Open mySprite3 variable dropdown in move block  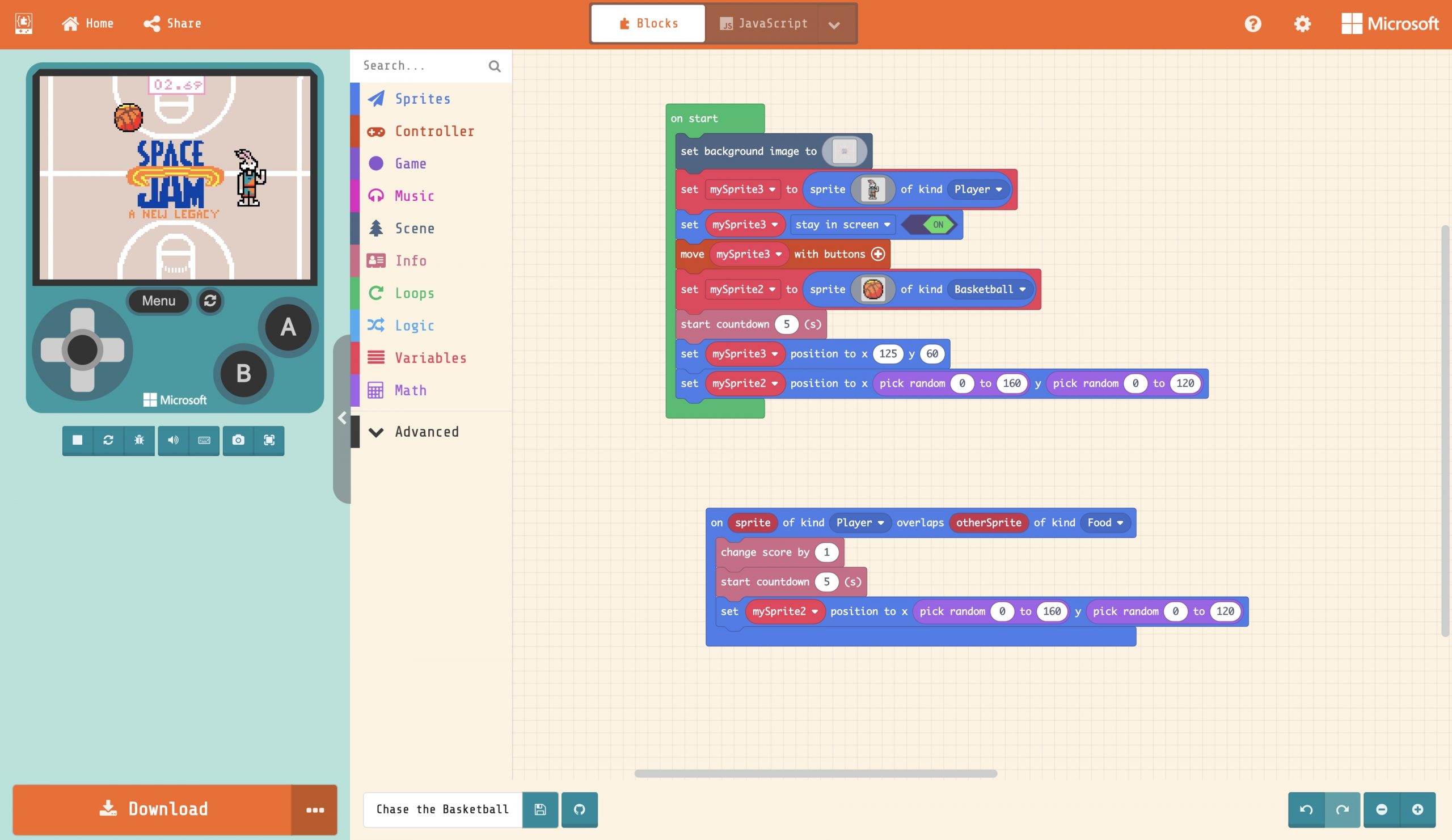click(749, 254)
